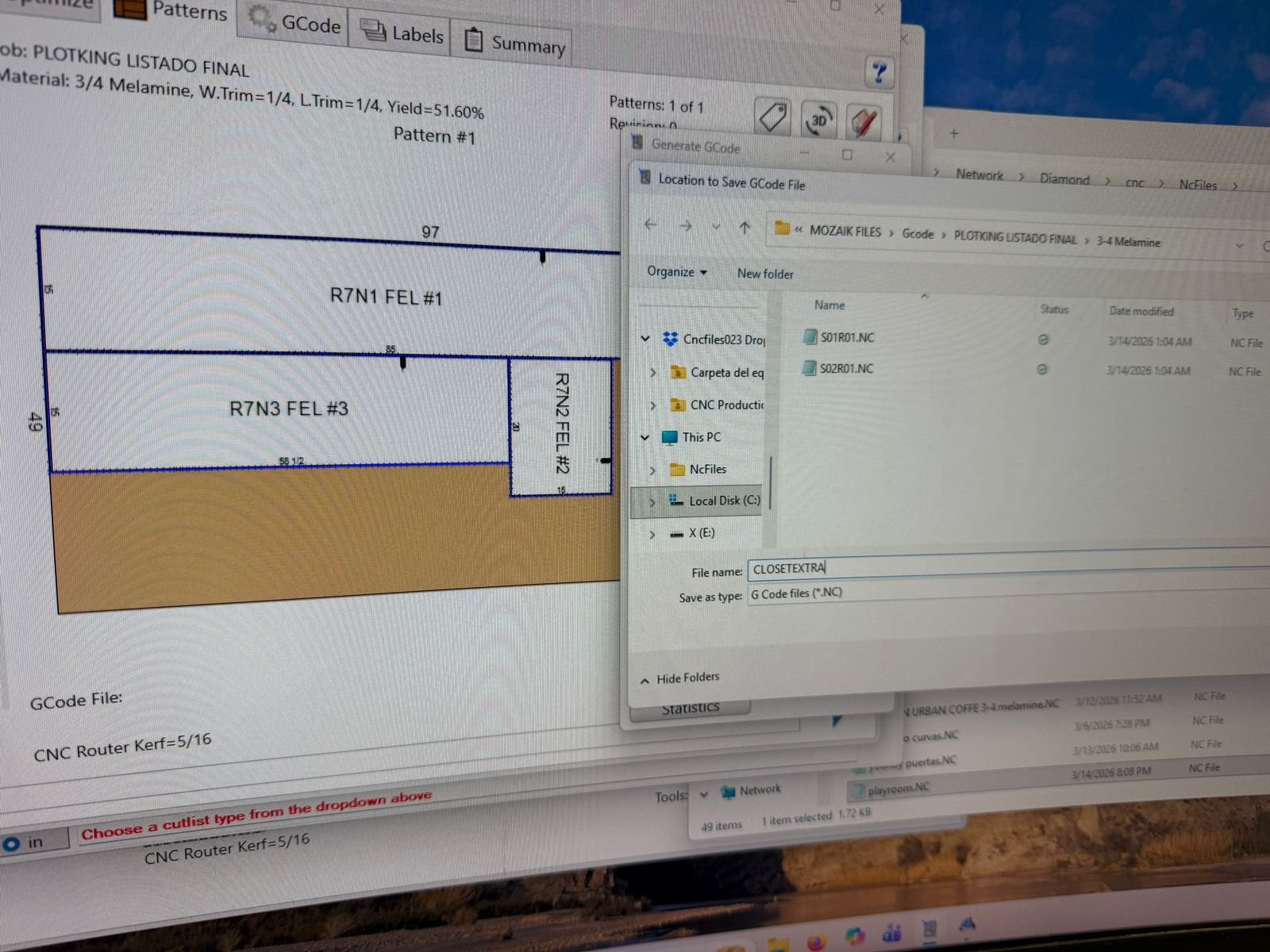The height and width of the screenshot is (952, 1270).
Task: Select the 'in' units radio button
Action: (x=11, y=844)
